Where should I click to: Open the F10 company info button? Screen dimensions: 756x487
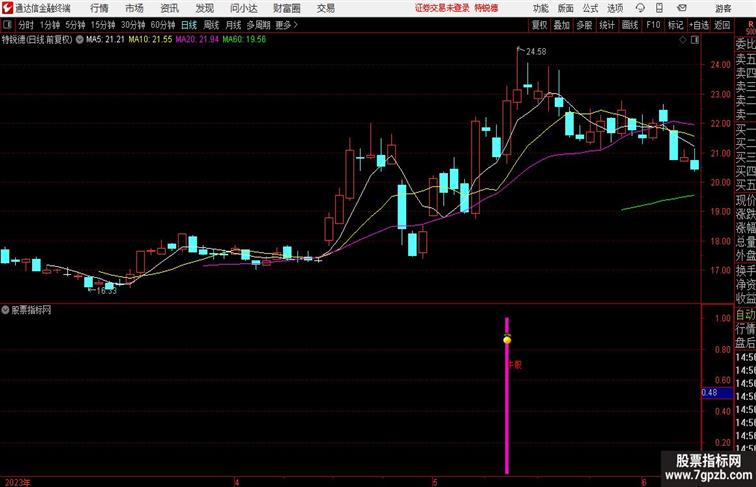tap(653, 25)
